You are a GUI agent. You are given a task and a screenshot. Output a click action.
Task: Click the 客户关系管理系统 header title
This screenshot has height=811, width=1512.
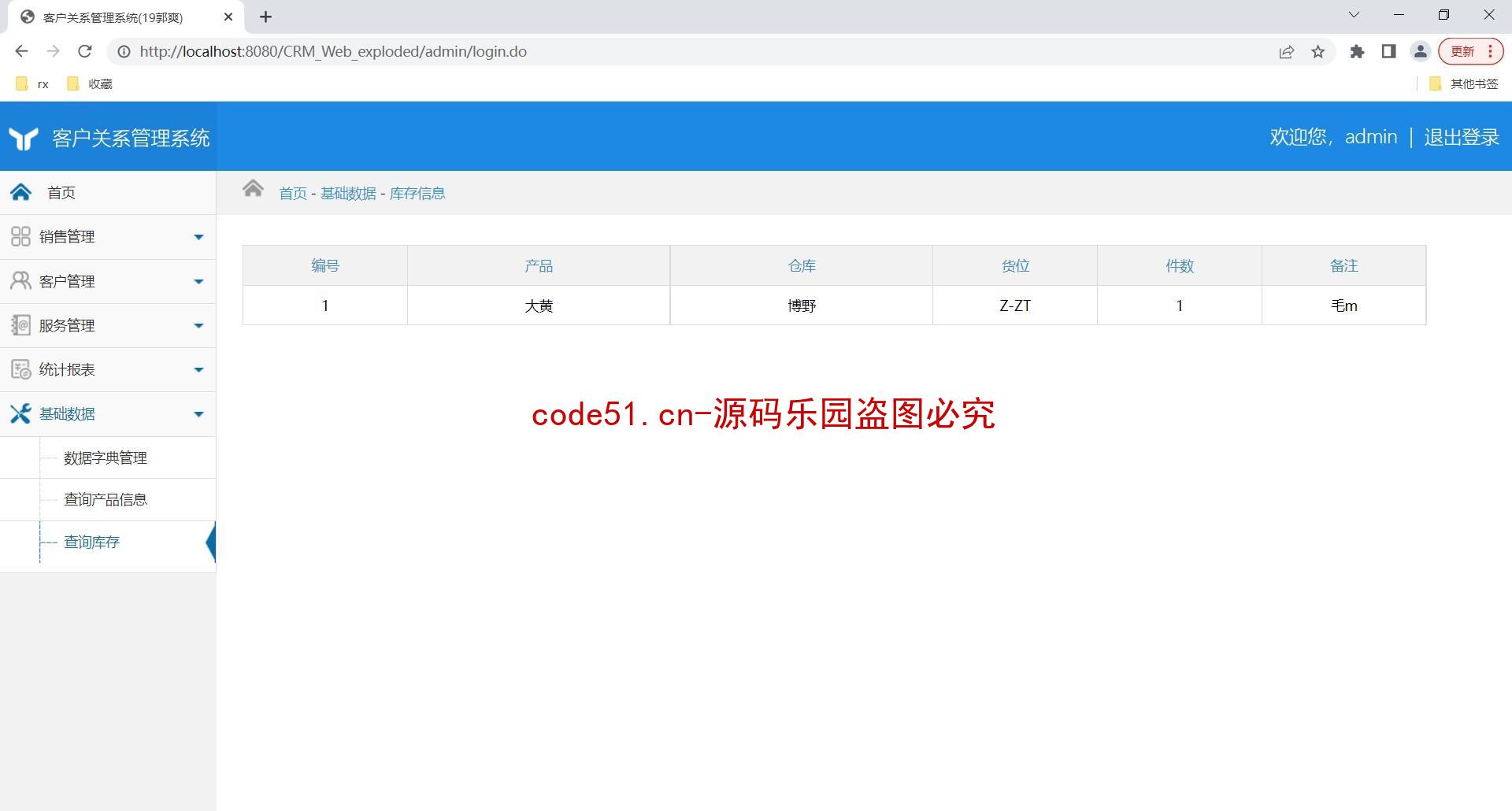pos(131,139)
